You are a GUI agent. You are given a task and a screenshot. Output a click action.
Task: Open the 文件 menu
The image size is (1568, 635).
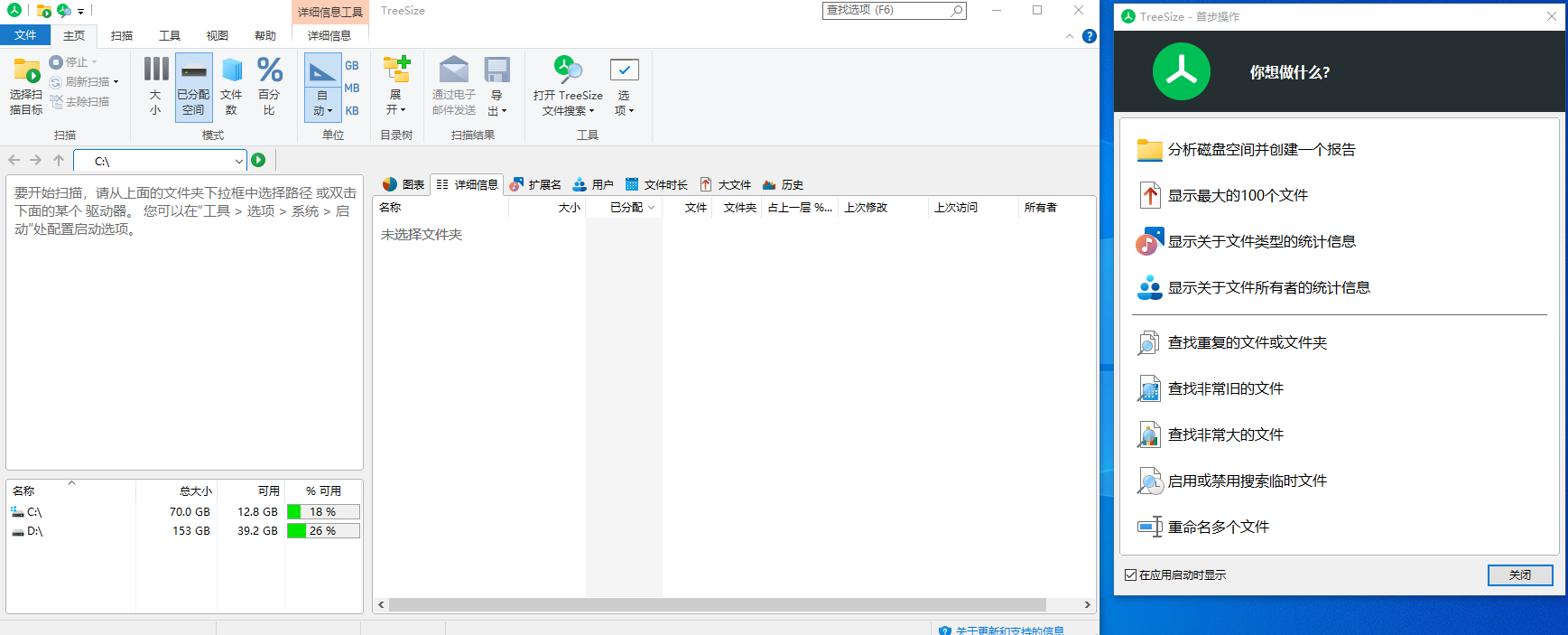coord(25,35)
